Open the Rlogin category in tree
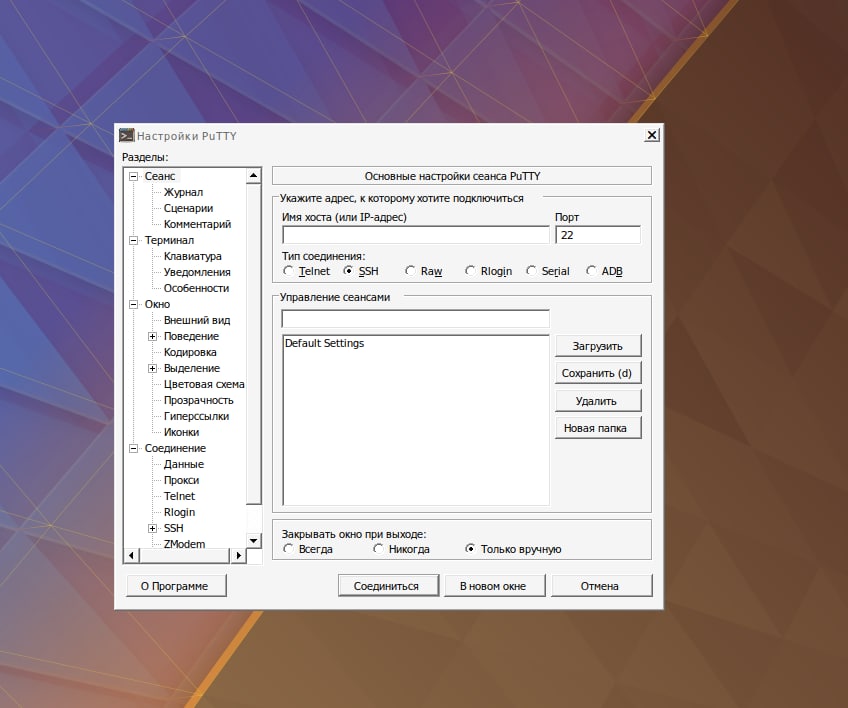The width and height of the screenshot is (848, 708). (x=179, y=512)
